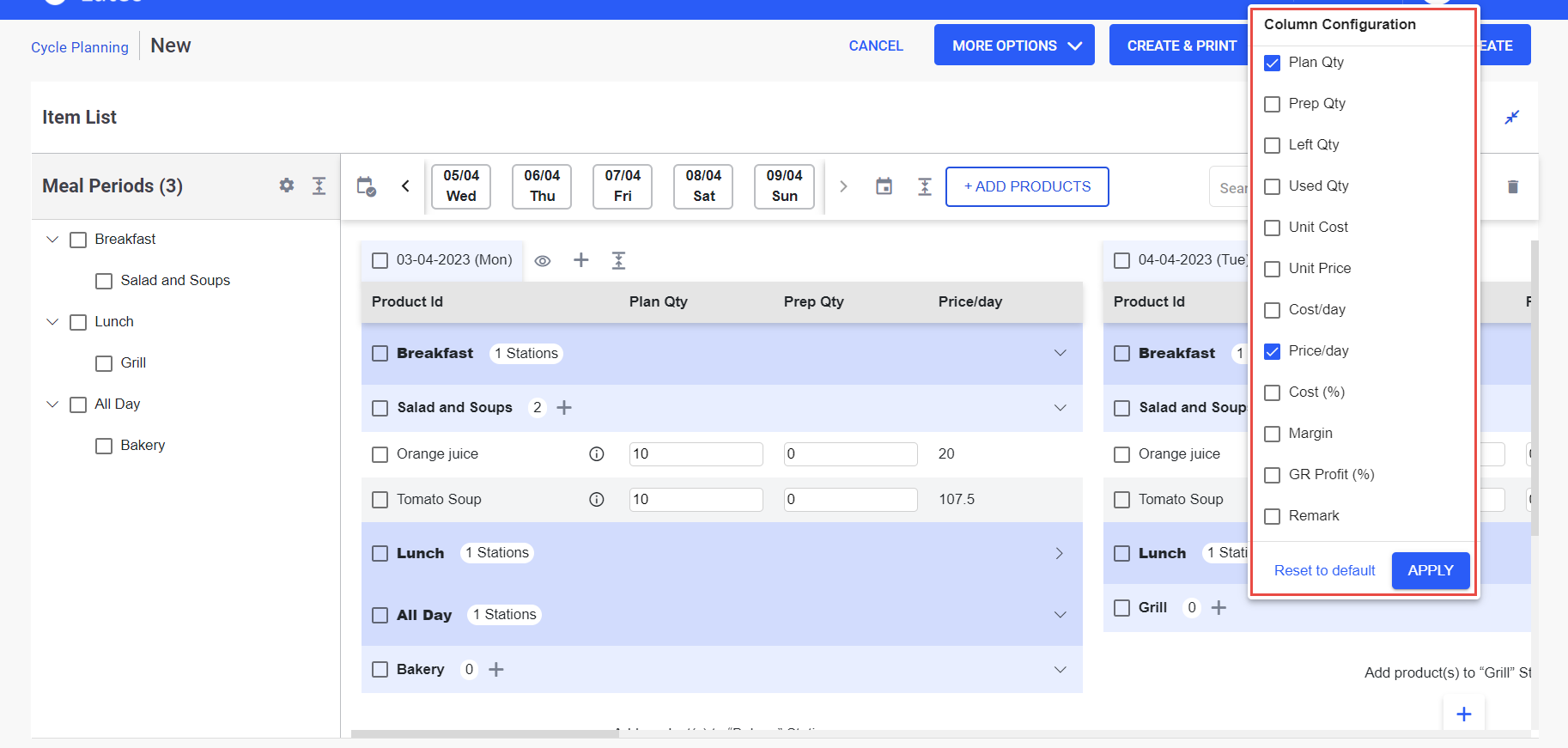Enable Left Qty column
Viewport: 1568px width, 748px height.
tap(1273, 145)
